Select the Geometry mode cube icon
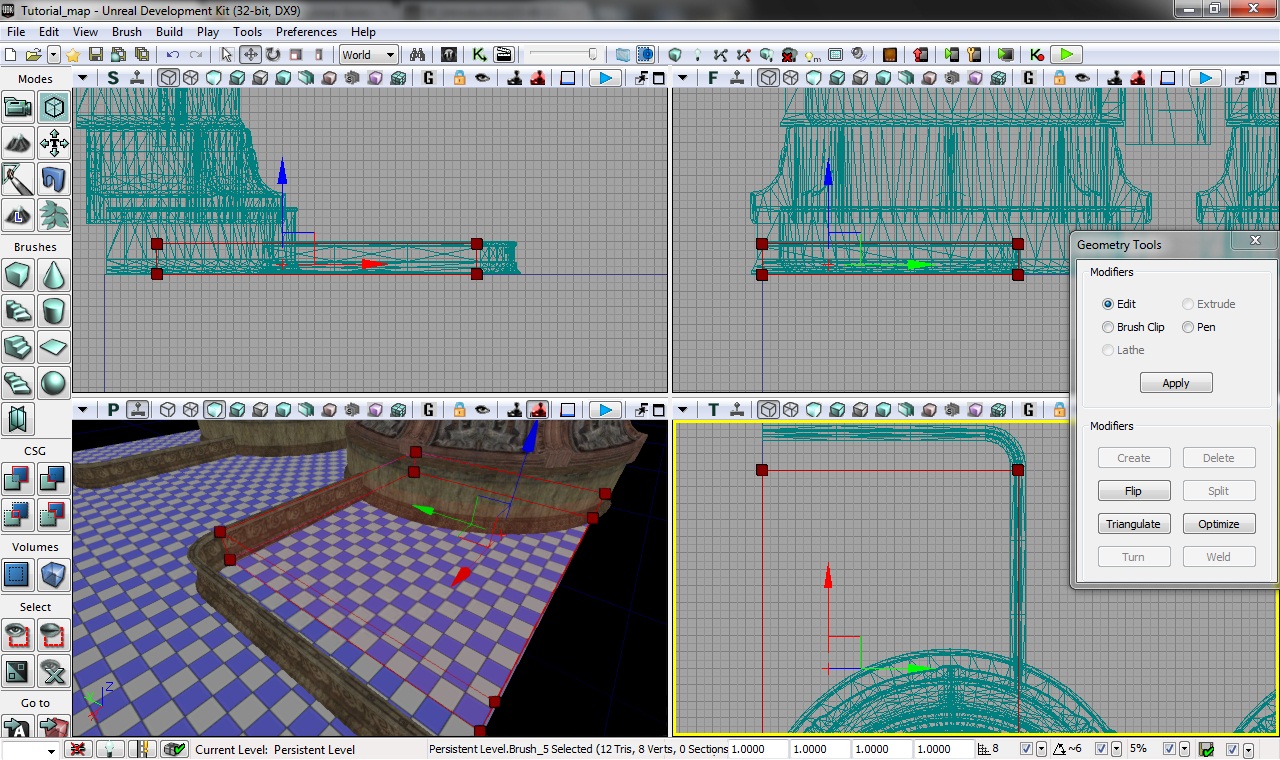The height and width of the screenshot is (760, 1280). click(x=54, y=107)
